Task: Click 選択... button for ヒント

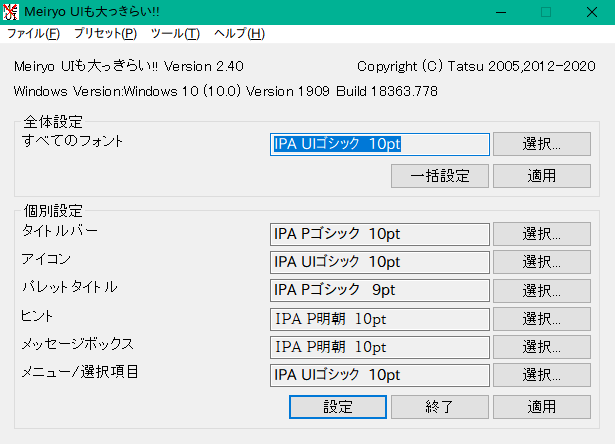Action: coord(542,318)
